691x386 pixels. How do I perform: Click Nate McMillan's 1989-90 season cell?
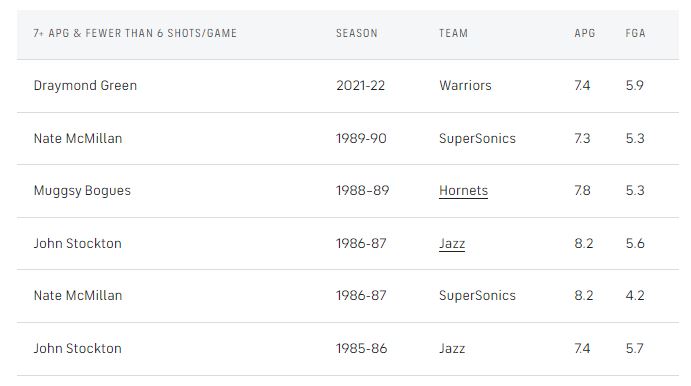[361, 138]
